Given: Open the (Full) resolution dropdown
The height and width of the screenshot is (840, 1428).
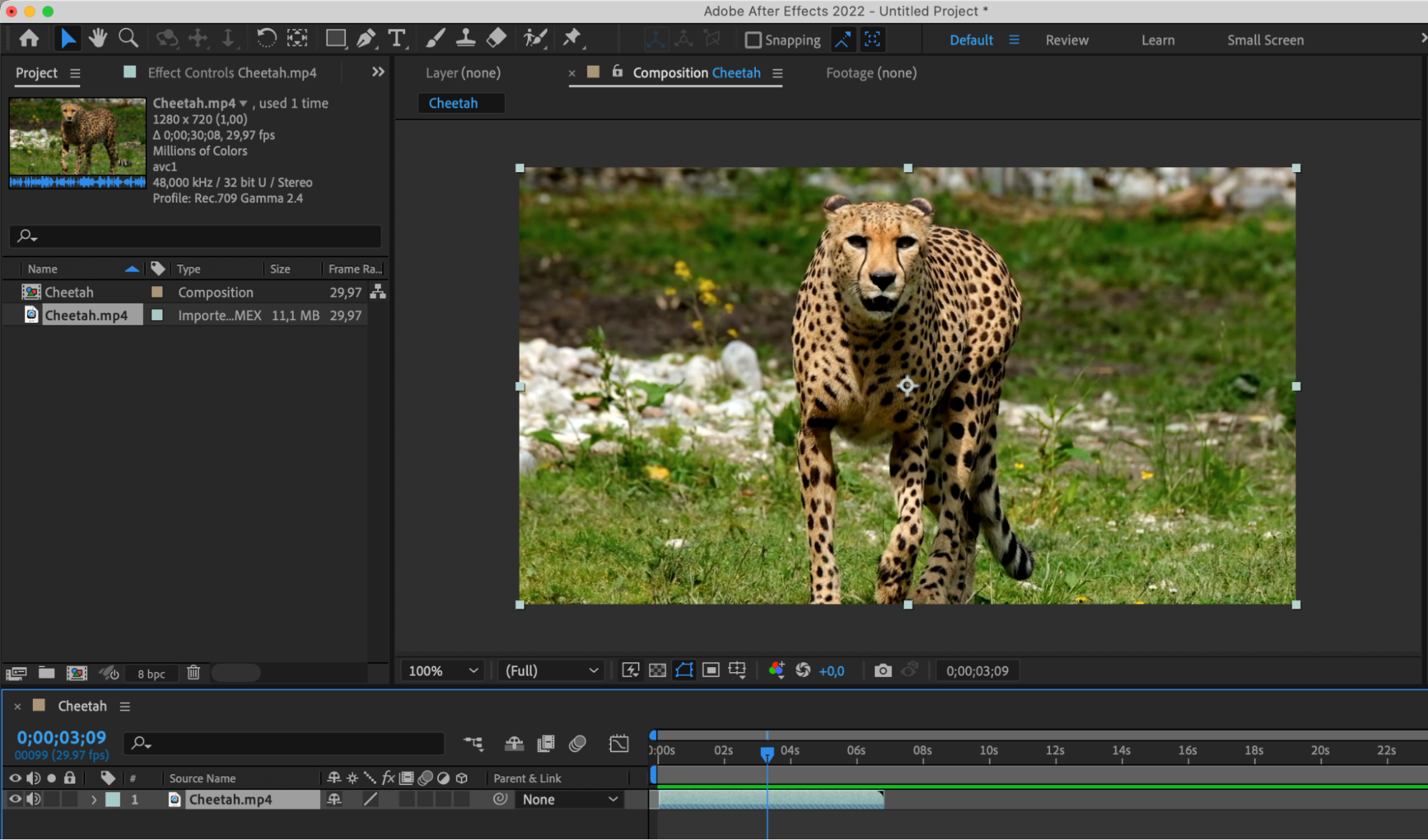Looking at the screenshot, I should [551, 671].
